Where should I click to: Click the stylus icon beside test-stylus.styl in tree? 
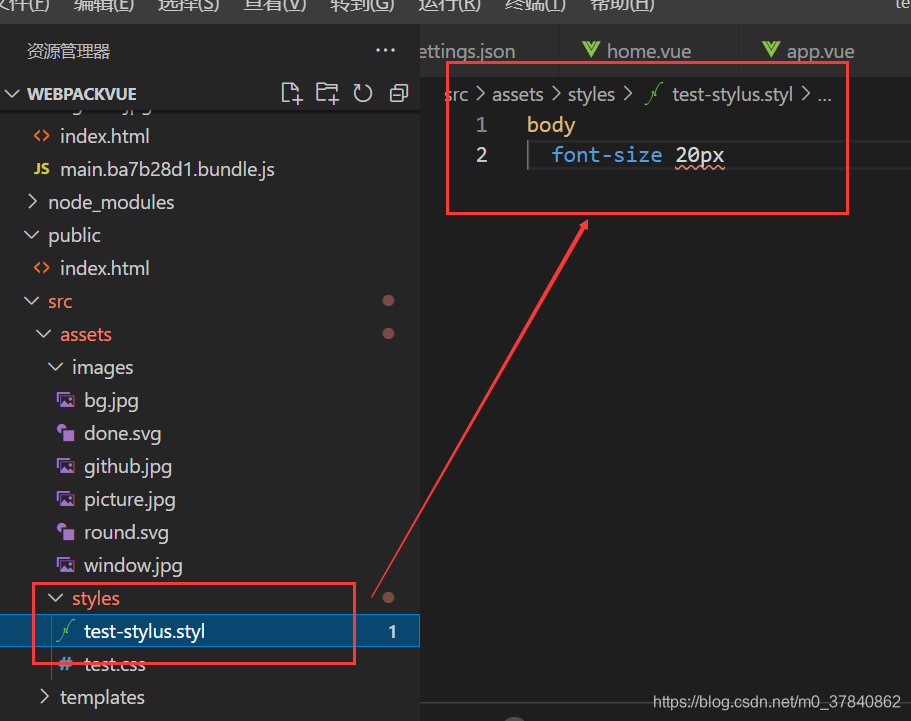pos(66,630)
